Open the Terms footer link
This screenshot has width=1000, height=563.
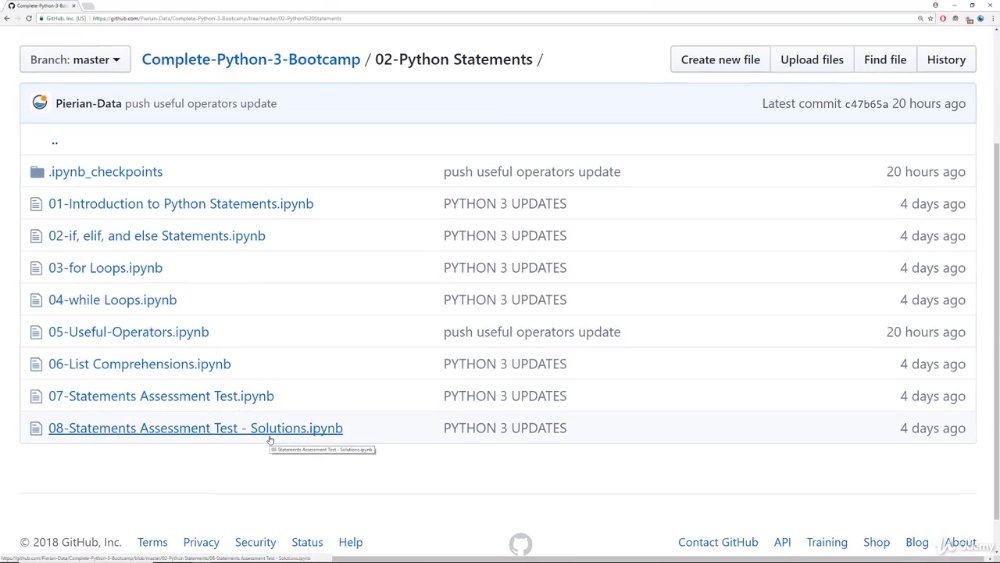[152, 542]
